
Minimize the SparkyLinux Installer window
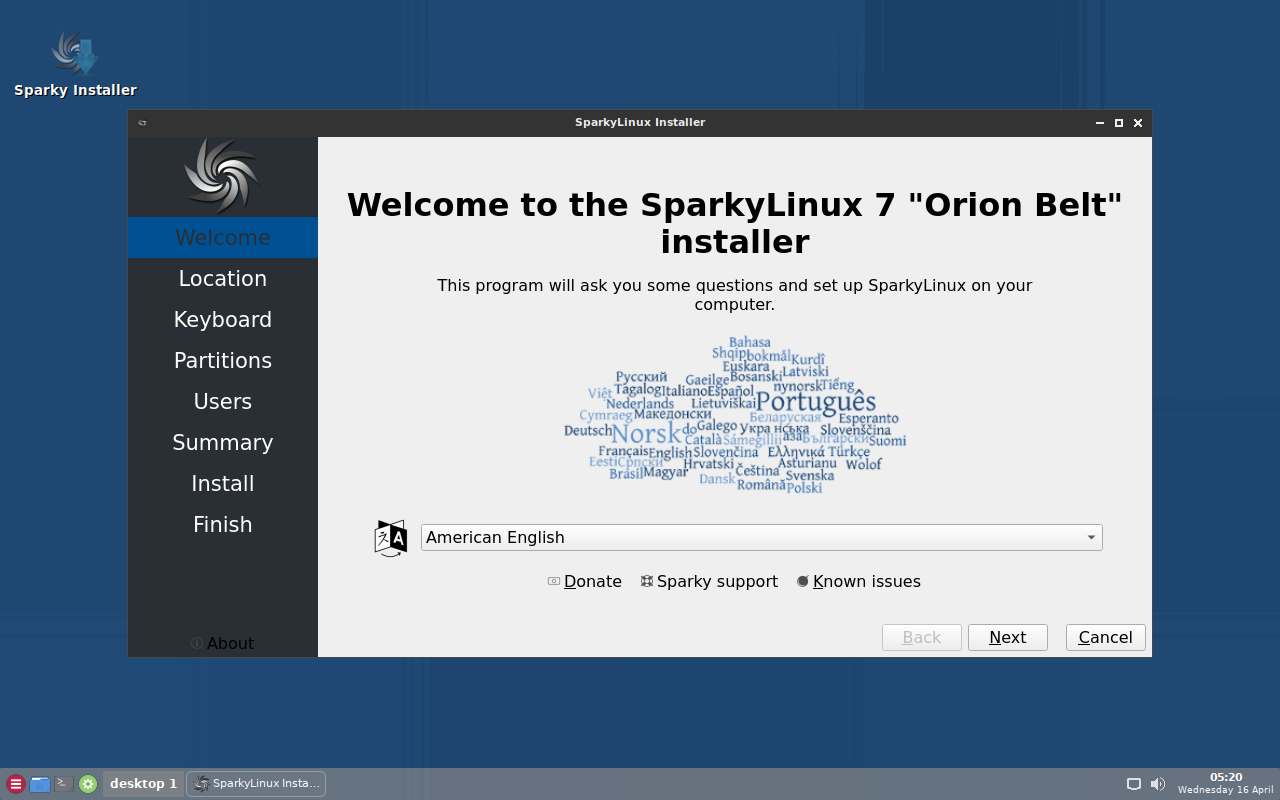click(x=1100, y=123)
